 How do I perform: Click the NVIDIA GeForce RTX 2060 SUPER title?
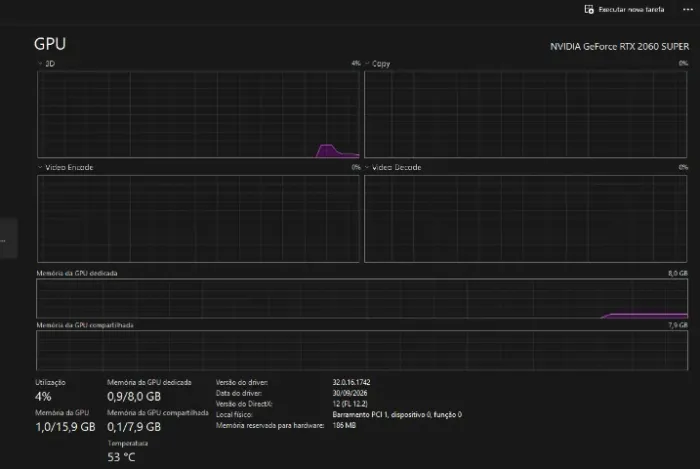[620, 46]
